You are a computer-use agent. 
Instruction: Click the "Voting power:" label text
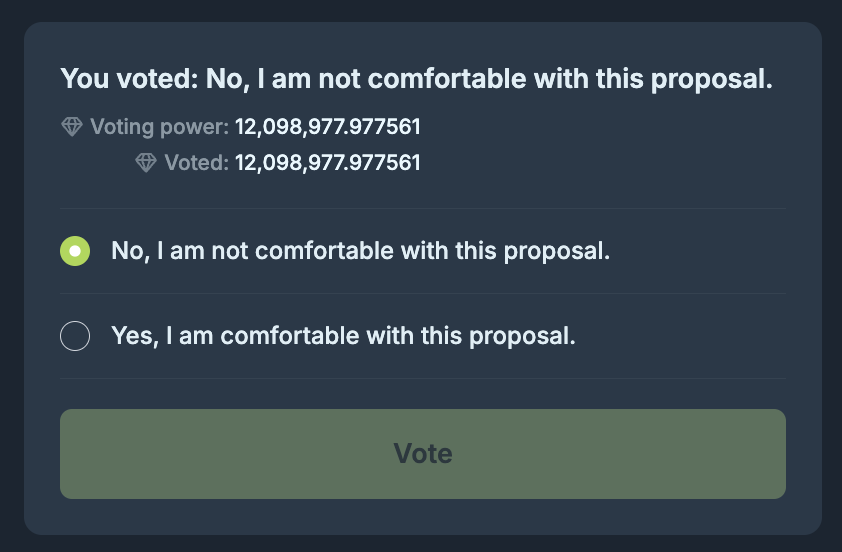pos(159,127)
